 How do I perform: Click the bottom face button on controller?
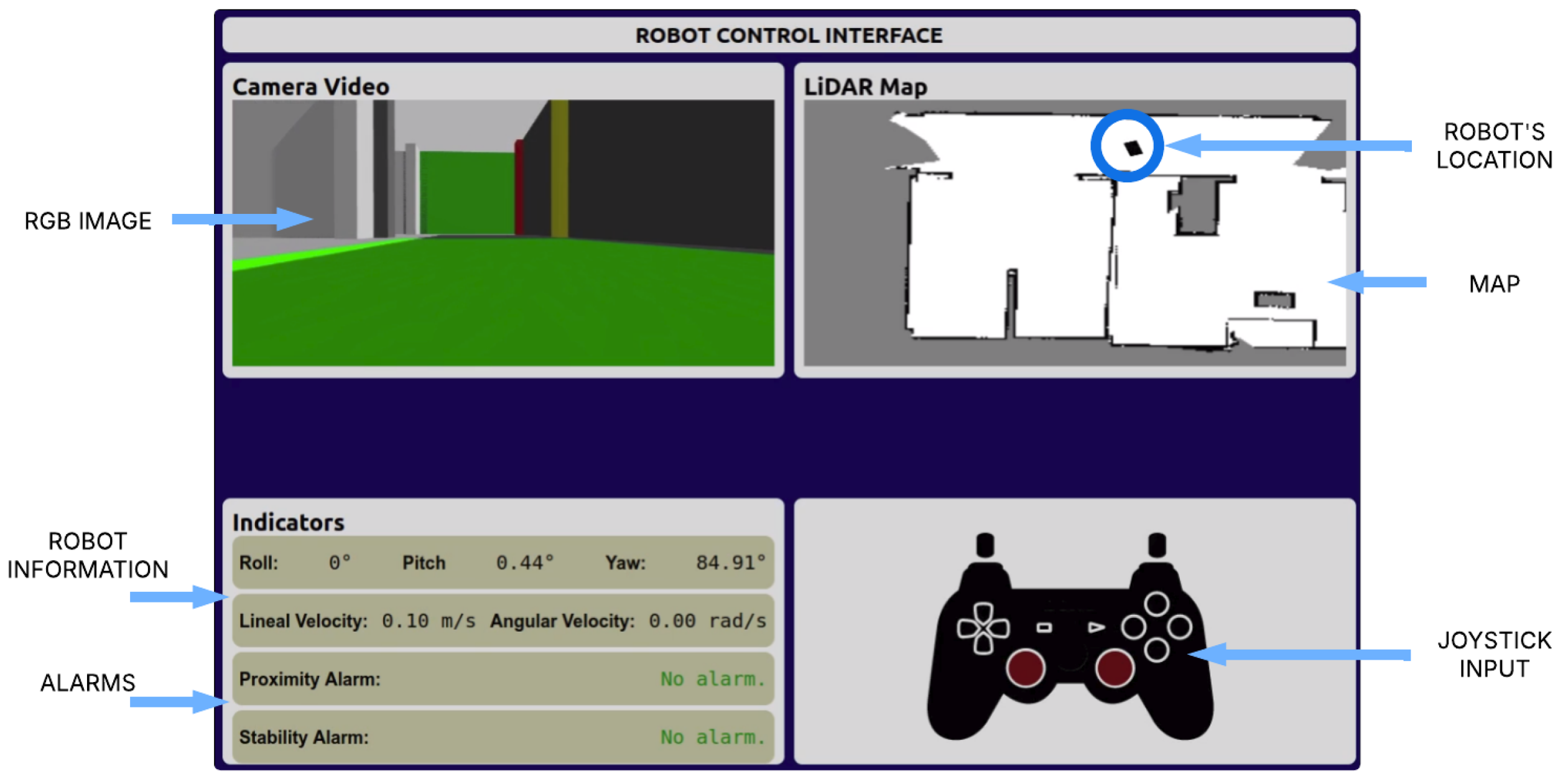(x=1156, y=650)
